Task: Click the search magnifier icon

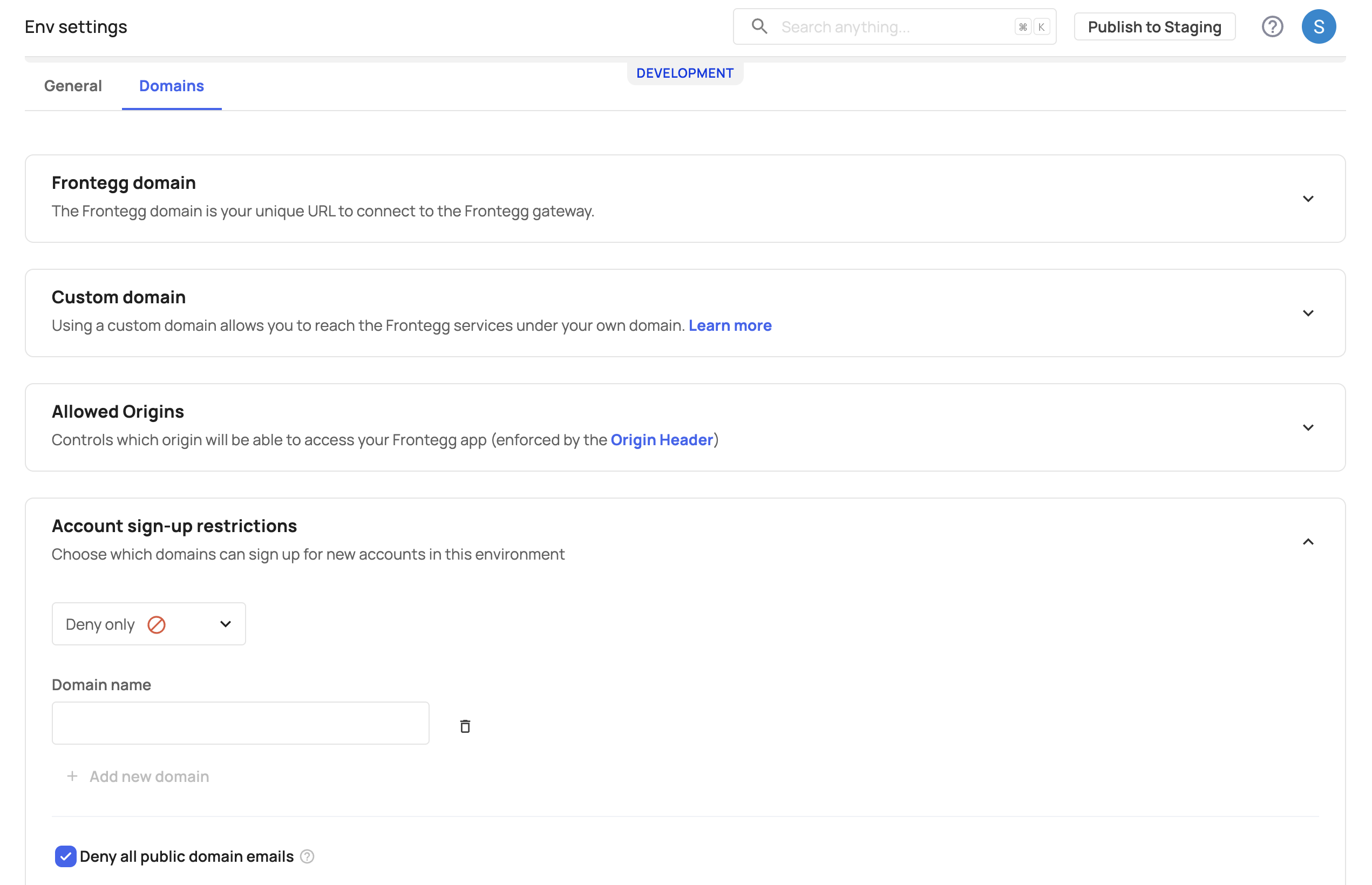Action: 759,26
